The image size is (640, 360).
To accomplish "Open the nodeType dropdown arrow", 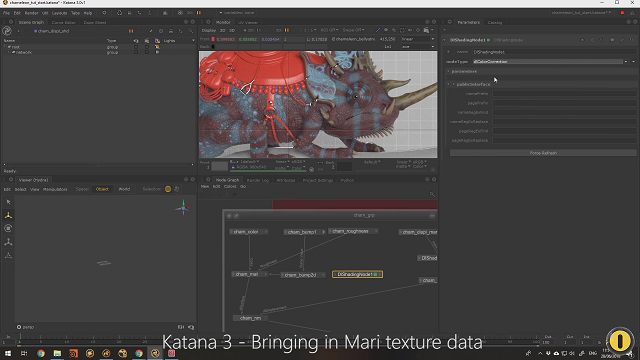I will [x=626, y=62].
